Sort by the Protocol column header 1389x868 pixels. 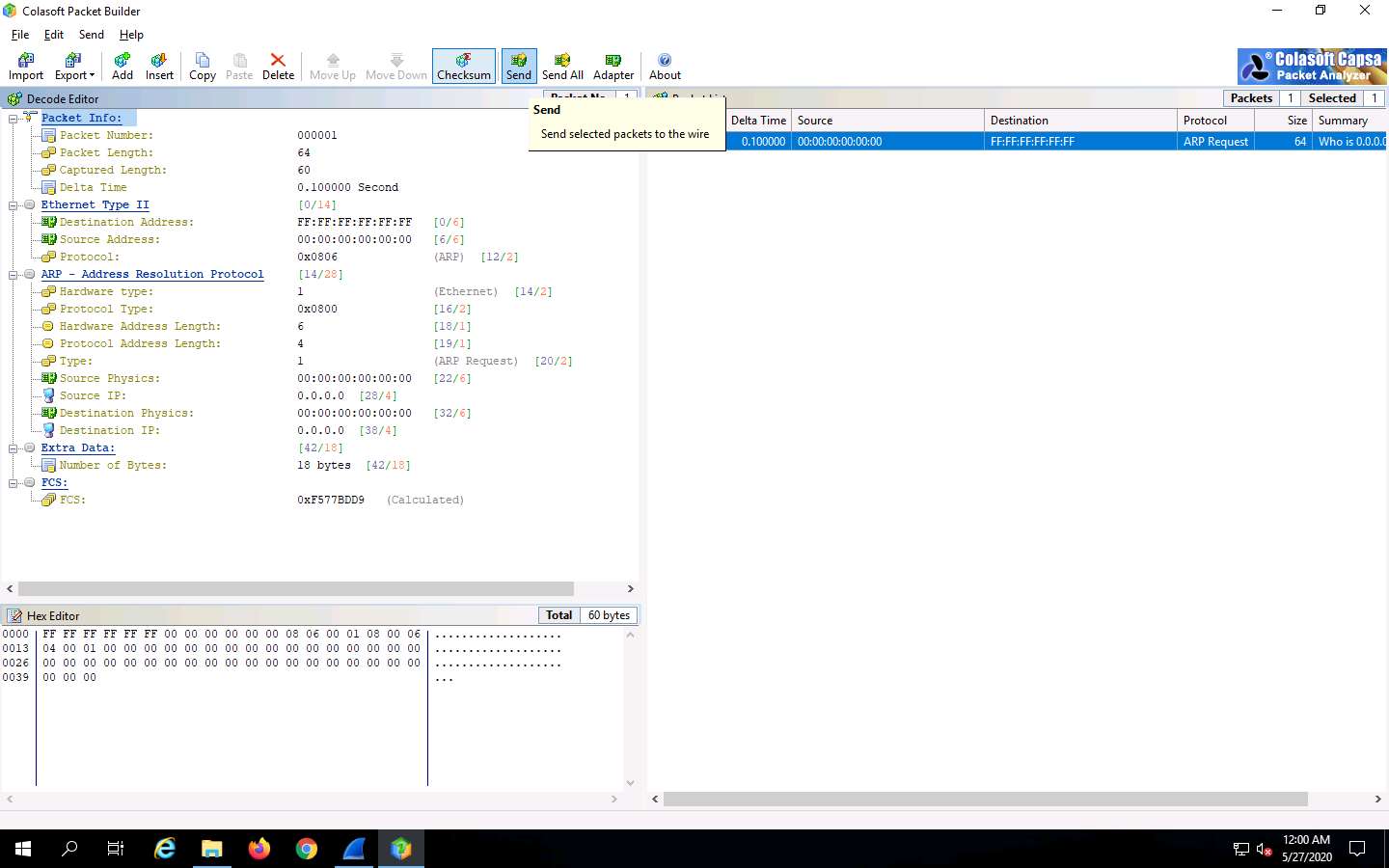point(1216,121)
